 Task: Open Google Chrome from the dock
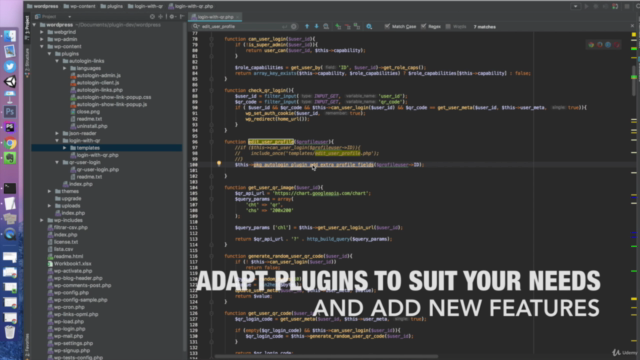(10, 143)
